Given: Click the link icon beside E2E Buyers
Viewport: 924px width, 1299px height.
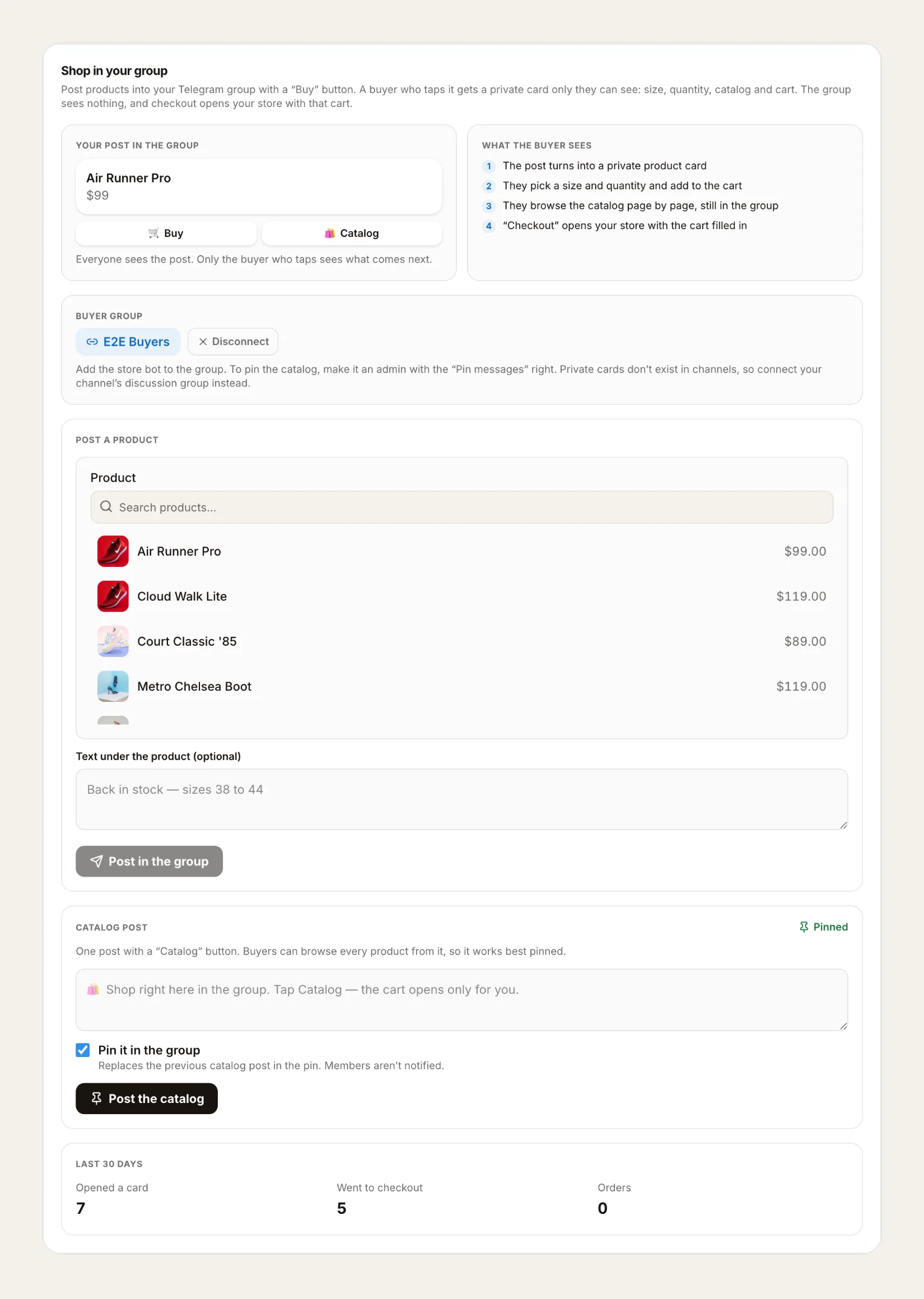Looking at the screenshot, I should [x=92, y=341].
